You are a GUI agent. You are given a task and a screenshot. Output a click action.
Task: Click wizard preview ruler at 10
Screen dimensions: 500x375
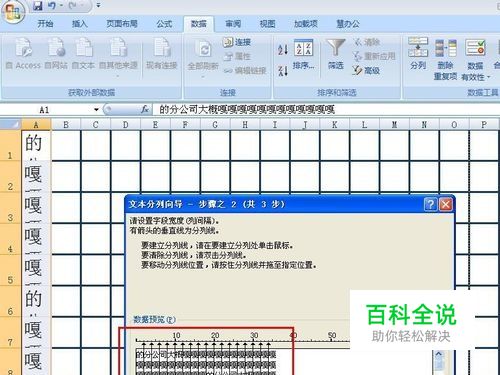(x=176, y=336)
